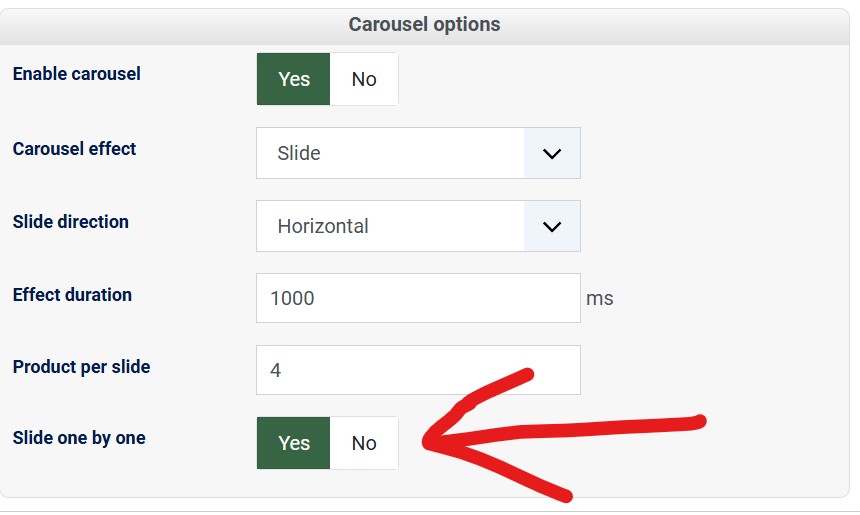The height and width of the screenshot is (515, 860).
Task: Click the Enable carousel label
Action: 77,74
